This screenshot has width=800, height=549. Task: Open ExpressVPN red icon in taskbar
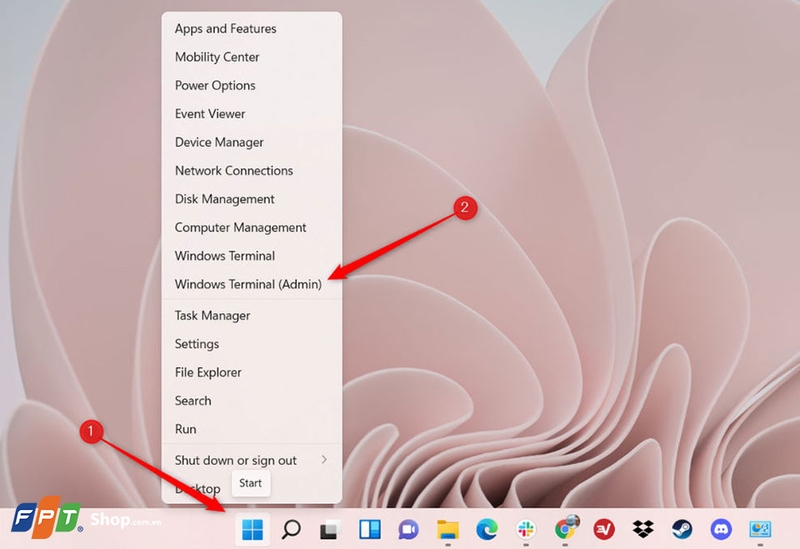point(604,530)
